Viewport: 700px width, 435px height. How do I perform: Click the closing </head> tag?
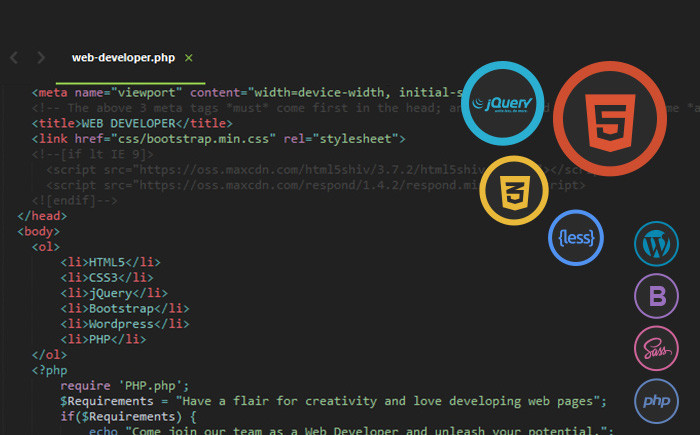42,216
